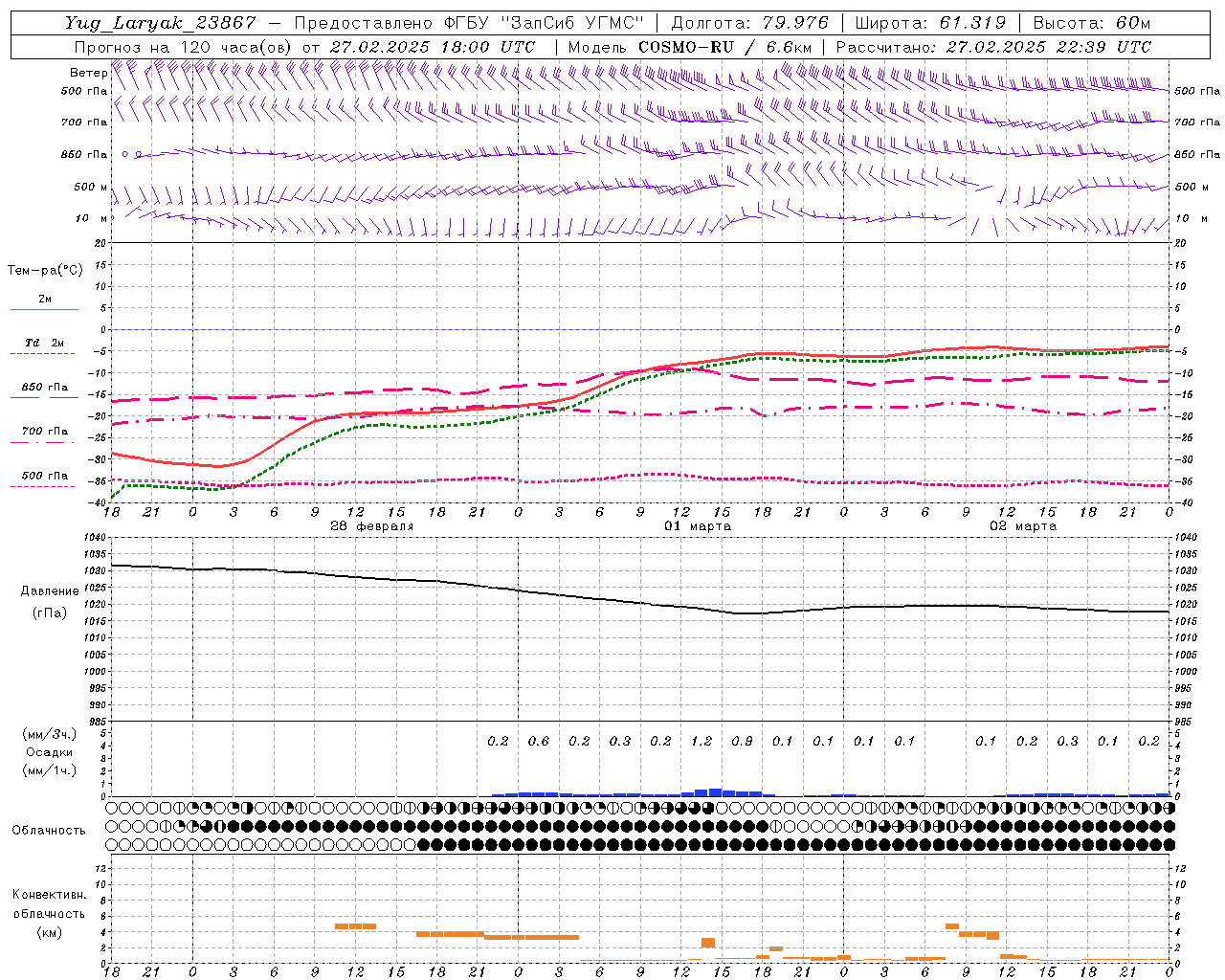Image resolution: width=1225 pixels, height=980 pixels.
Task: Select 'Рассчитано: 27.02.2025 22:39 UTC' timestamp
Action: 993,47
